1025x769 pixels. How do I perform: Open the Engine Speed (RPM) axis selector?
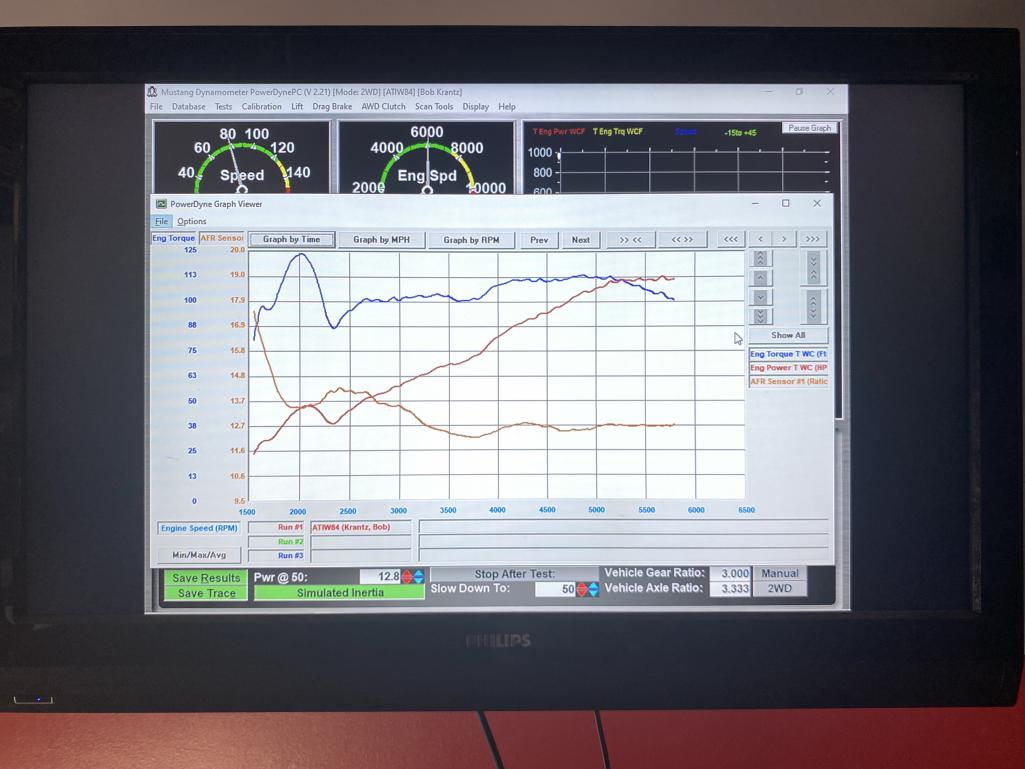click(x=198, y=528)
